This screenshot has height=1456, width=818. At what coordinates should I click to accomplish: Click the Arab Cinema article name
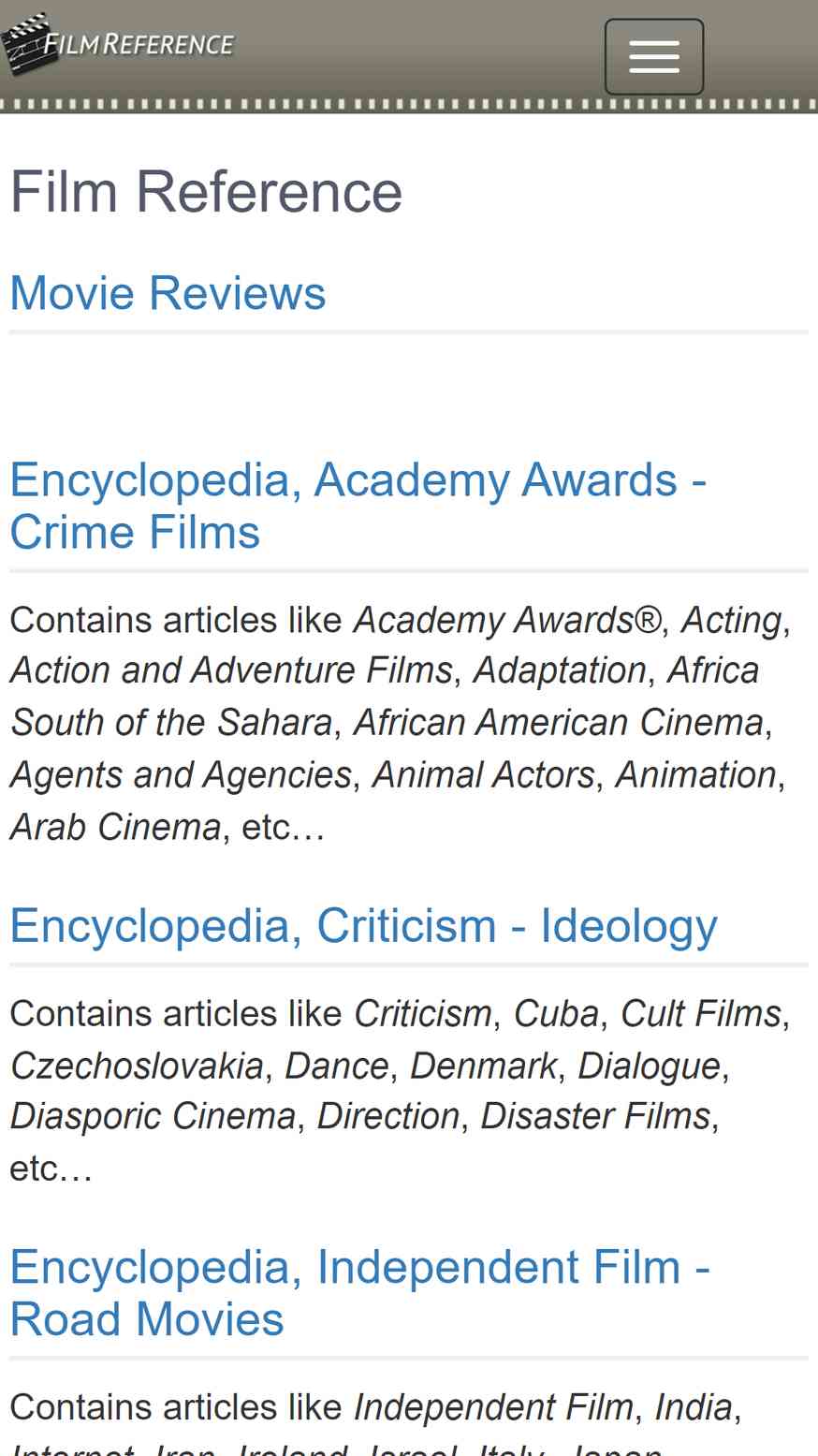point(115,828)
